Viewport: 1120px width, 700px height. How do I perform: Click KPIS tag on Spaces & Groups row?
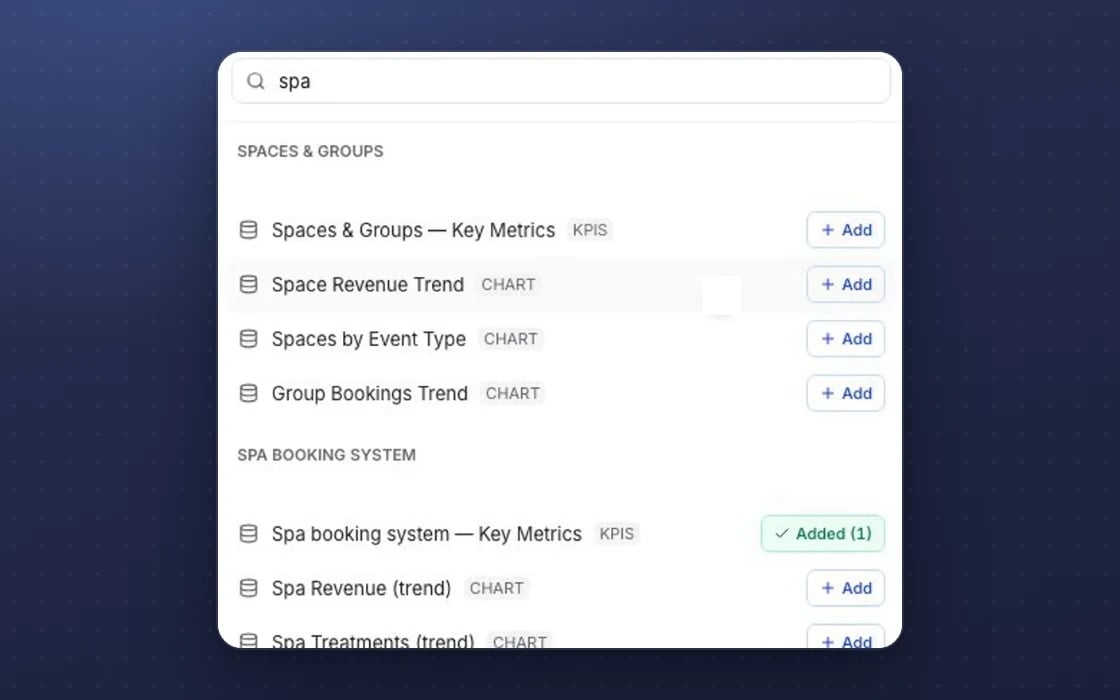pos(590,230)
